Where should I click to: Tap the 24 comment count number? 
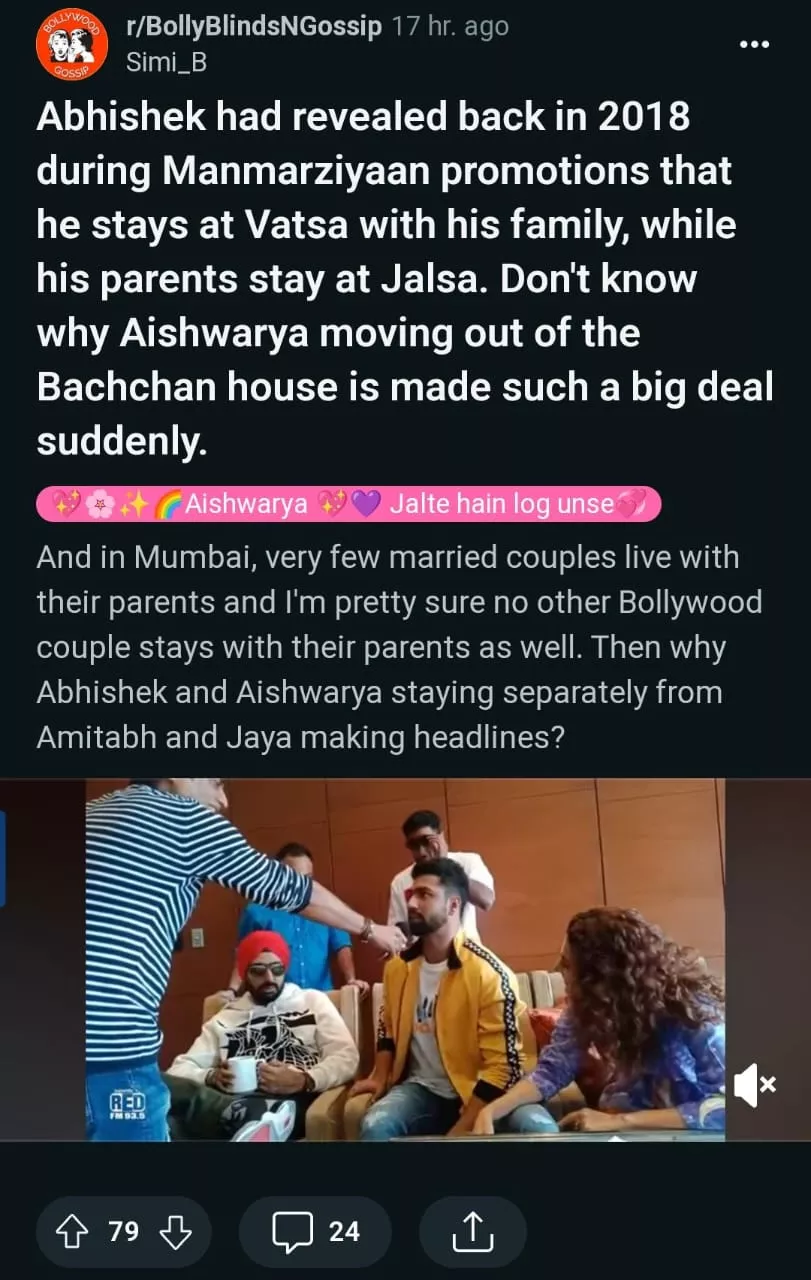[x=344, y=1231]
